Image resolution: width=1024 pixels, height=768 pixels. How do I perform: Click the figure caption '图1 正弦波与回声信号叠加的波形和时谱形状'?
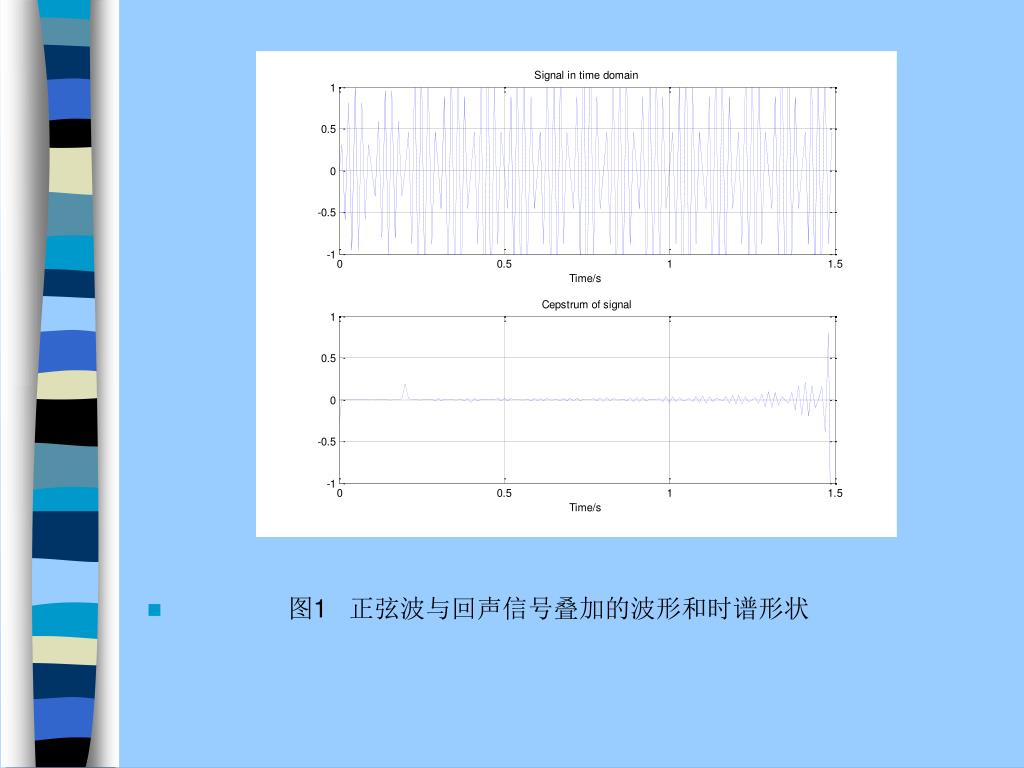point(549,609)
